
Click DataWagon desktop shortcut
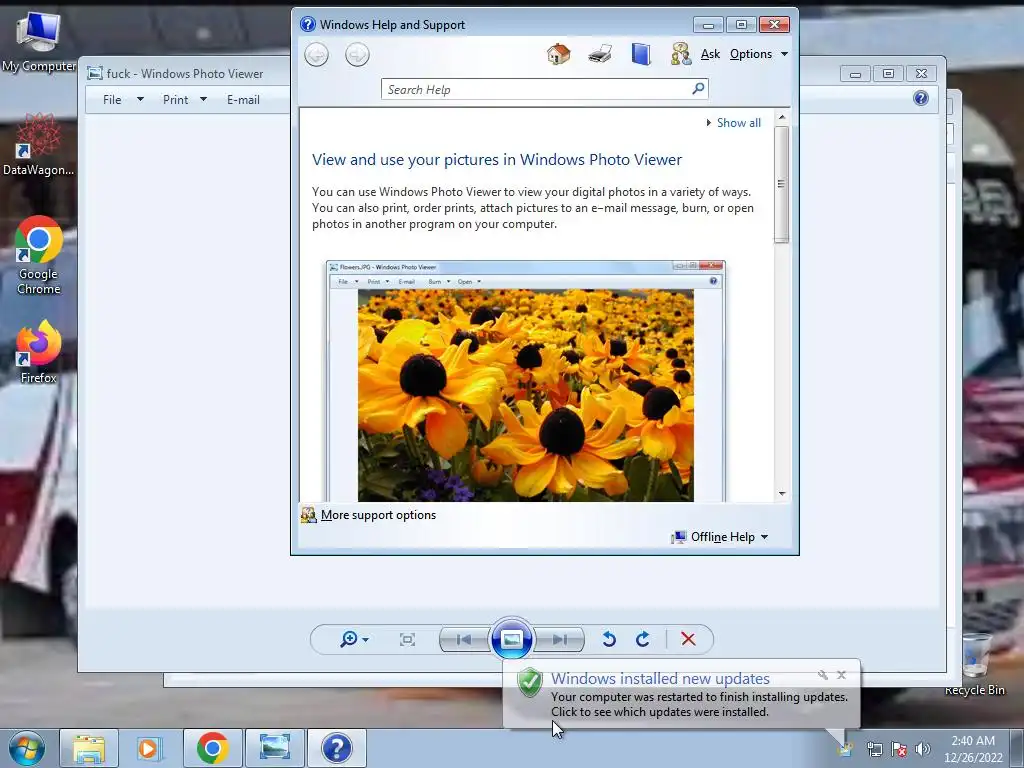[x=38, y=144]
